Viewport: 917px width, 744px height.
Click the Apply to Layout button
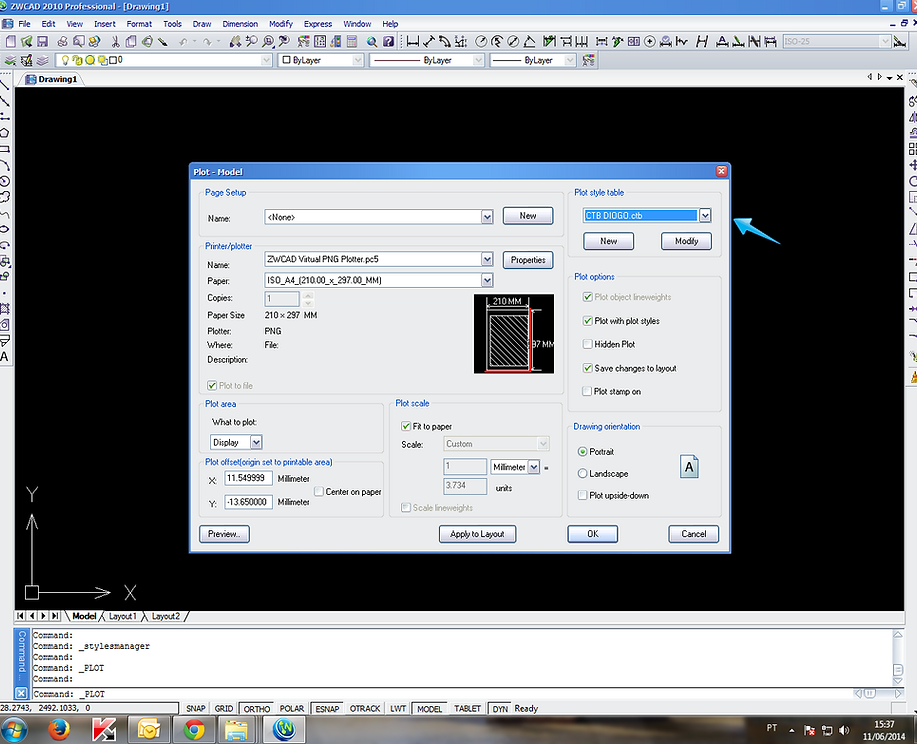[x=477, y=534]
